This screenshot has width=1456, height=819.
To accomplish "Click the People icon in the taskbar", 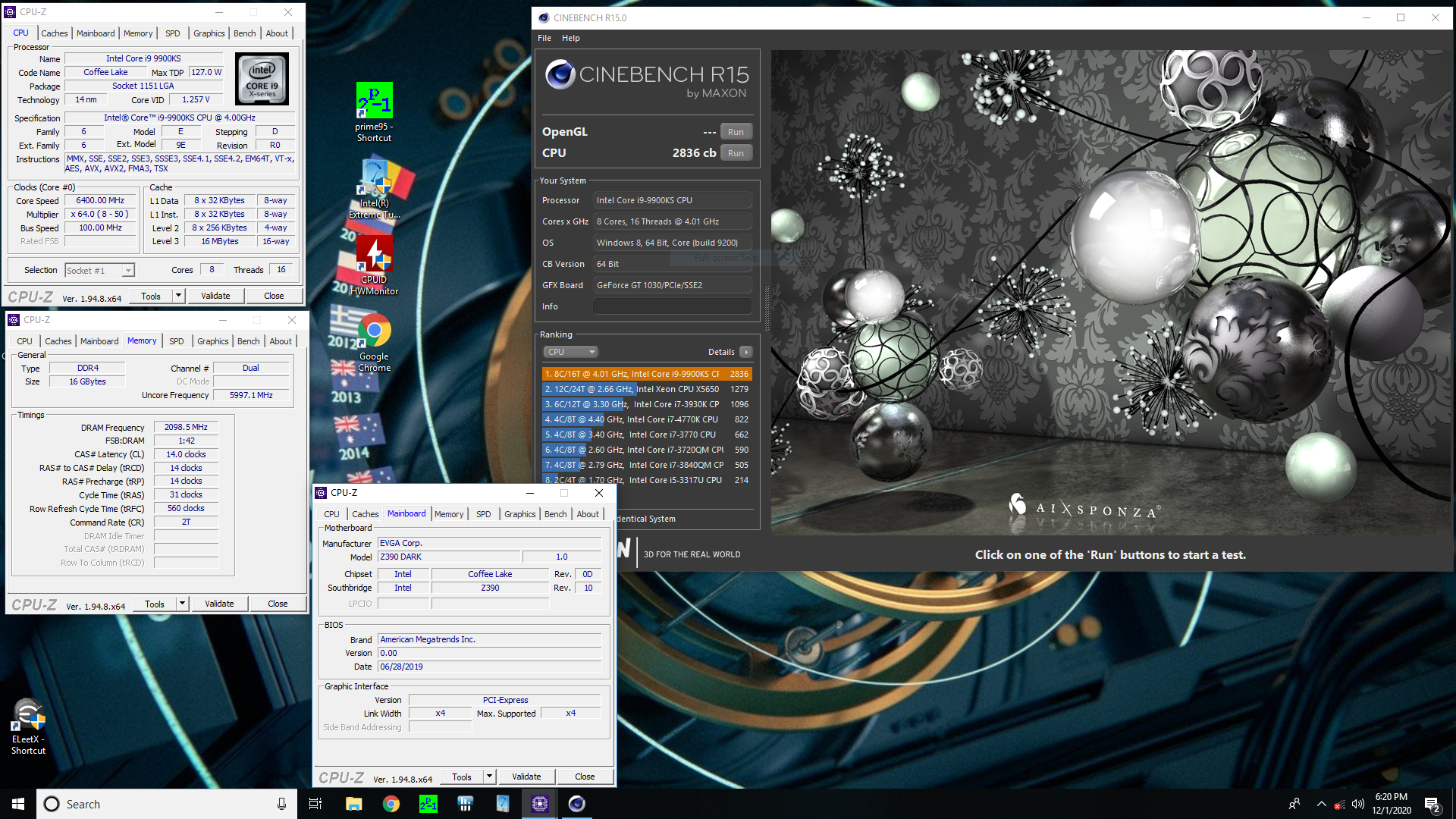I will pyautogui.click(x=1294, y=804).
